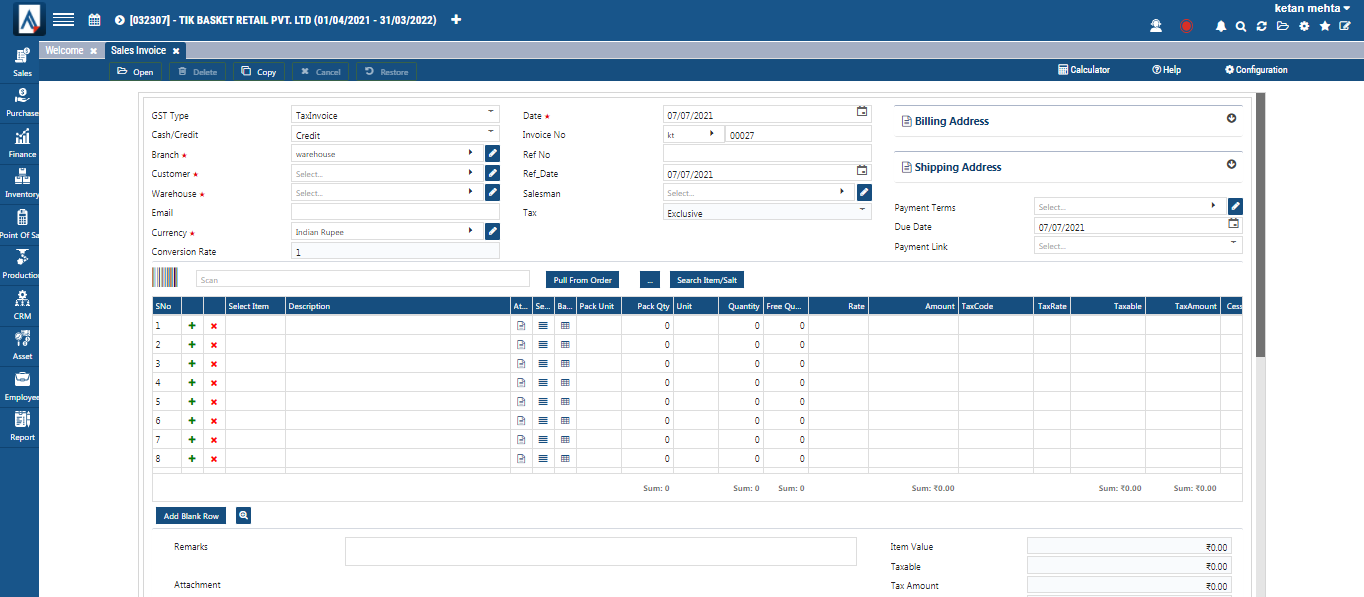This screenshot has width=1364, height=597.
Task: Click the refresh icon in the header
Action: click(x=1261, y=26)
